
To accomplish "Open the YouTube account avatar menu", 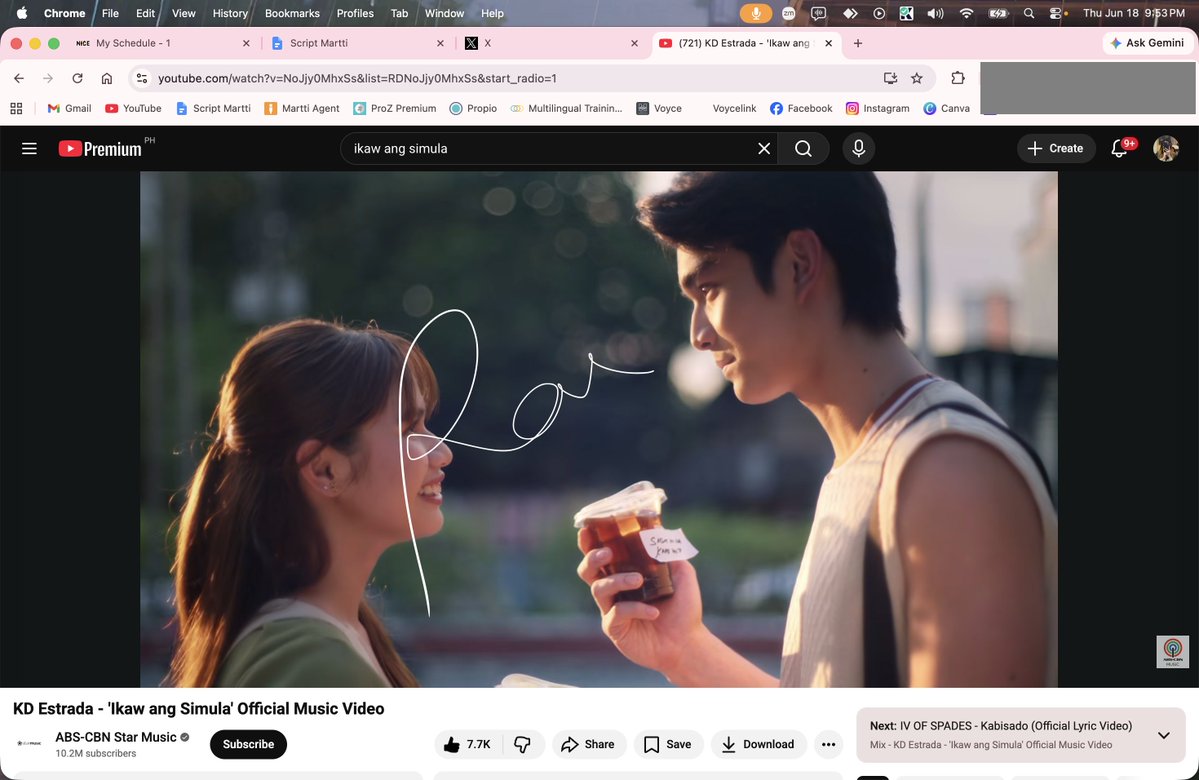I will [1165, 148].
